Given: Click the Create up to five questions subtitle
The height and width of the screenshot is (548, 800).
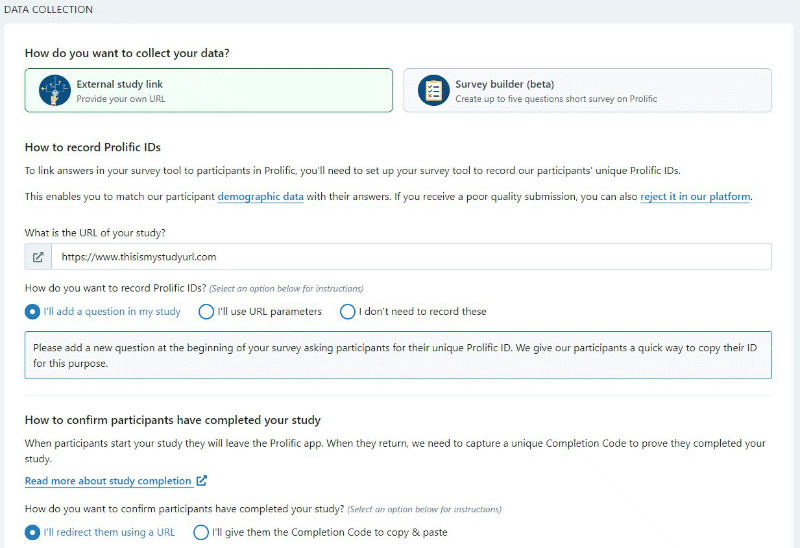Looking at the screenshot, I should (x=556, y=99).
